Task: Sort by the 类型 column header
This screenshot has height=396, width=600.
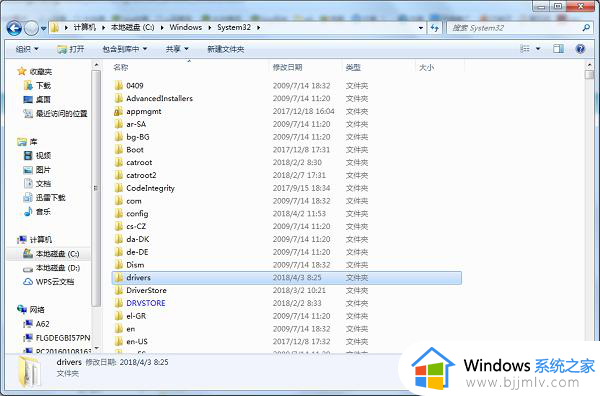Action: click(x=353, y=67)
